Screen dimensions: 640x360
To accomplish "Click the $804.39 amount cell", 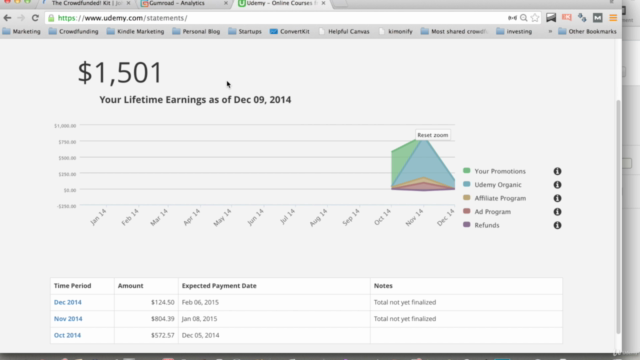I will click(x=146, y=319).
